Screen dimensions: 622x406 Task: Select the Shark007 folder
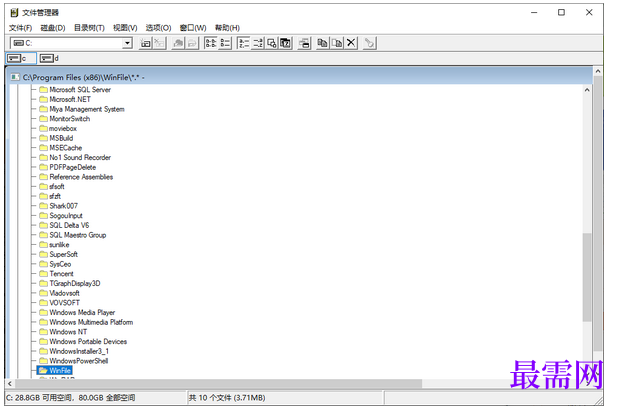click(x=63, y=206)
